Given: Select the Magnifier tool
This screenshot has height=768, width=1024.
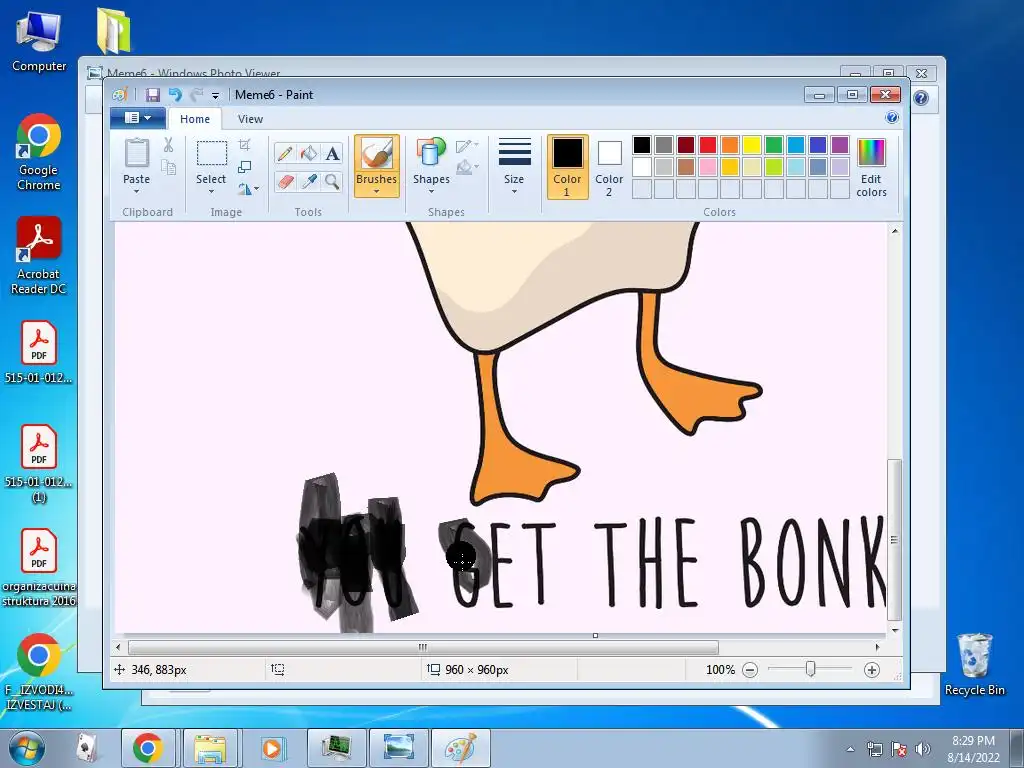Looking at the screenshot, I should coord(332,181).
